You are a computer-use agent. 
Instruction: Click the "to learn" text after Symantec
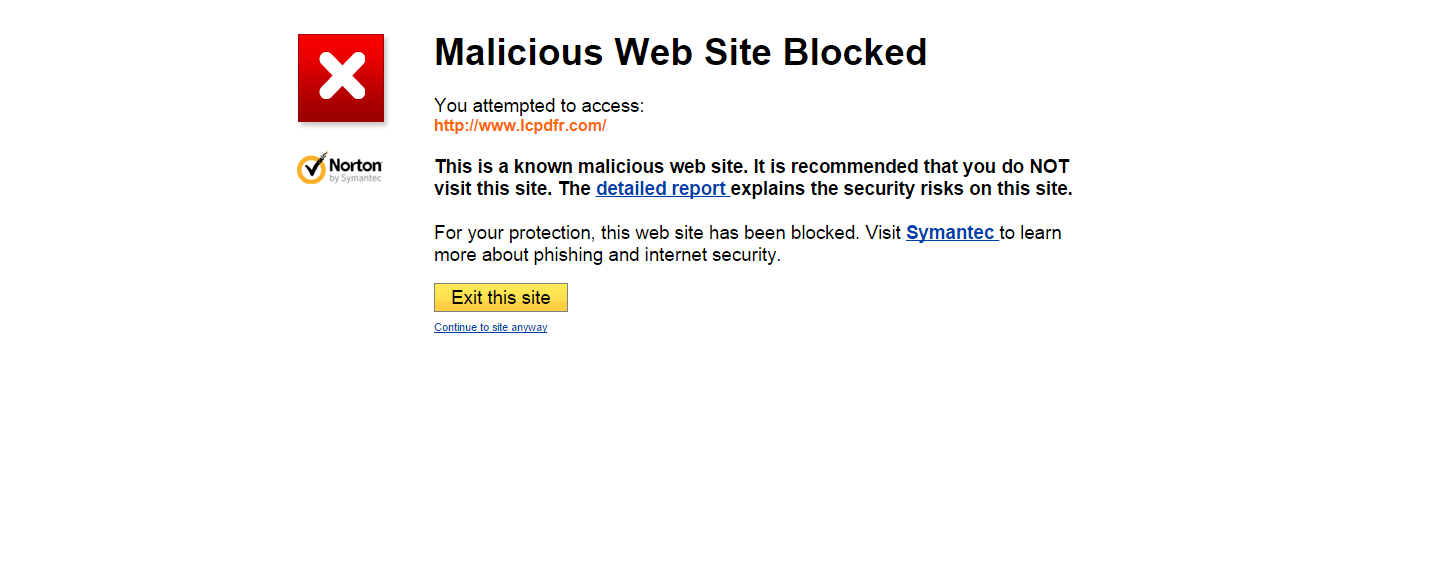[x=1031, y=233]
